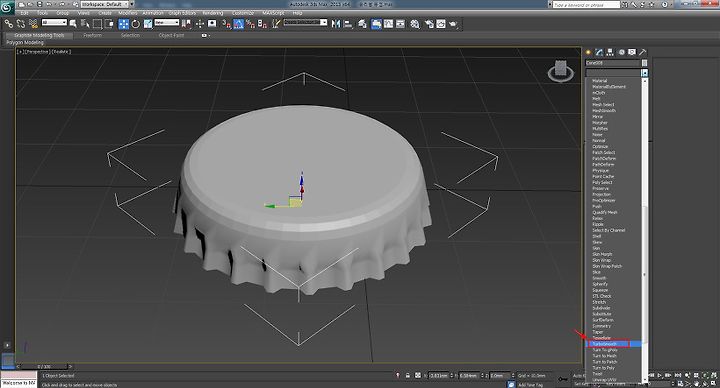The image size is (720, 388).
Task: Open the Rendering menu
Action: [213, 13]
